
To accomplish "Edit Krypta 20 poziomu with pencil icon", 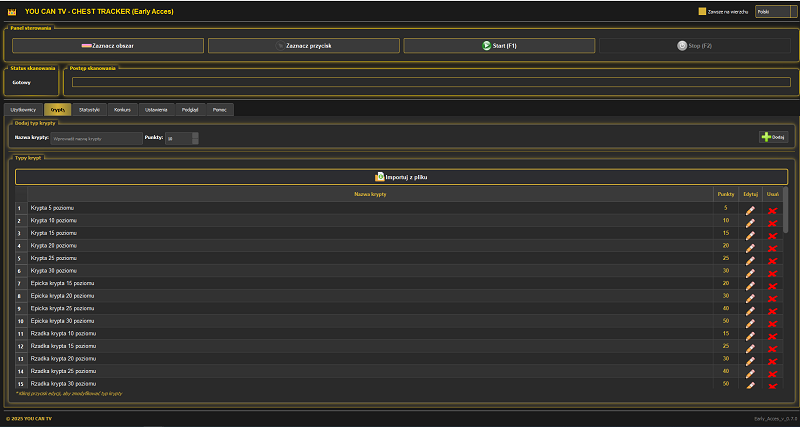I will point(749,248).
